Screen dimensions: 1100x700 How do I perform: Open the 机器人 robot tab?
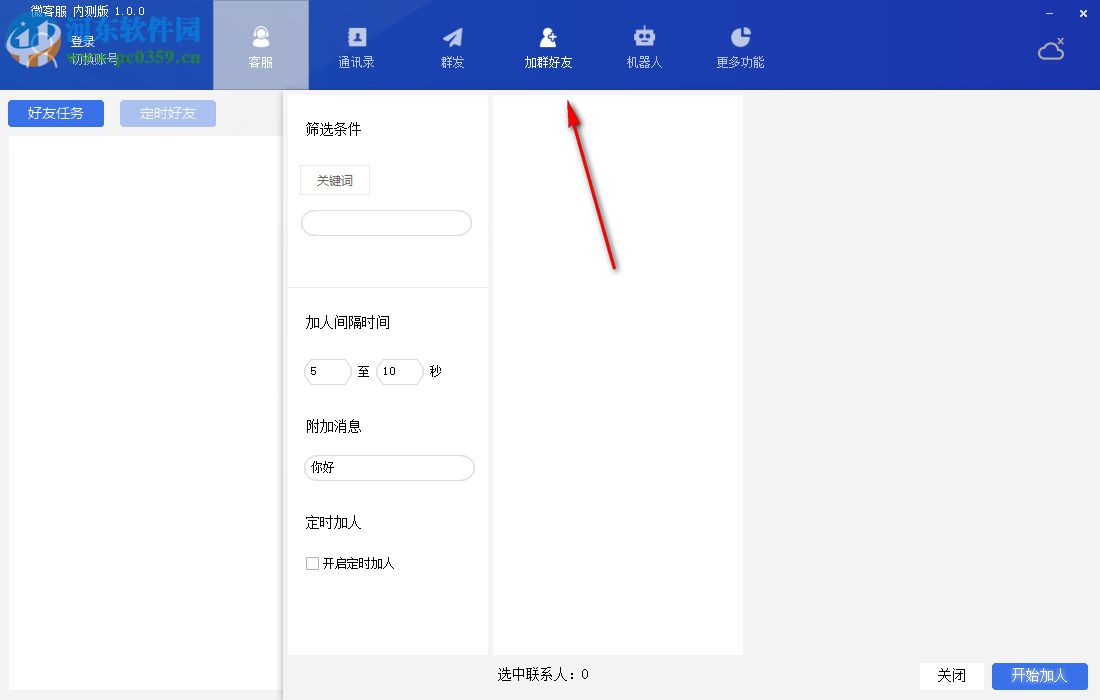[x=644, y=46]
